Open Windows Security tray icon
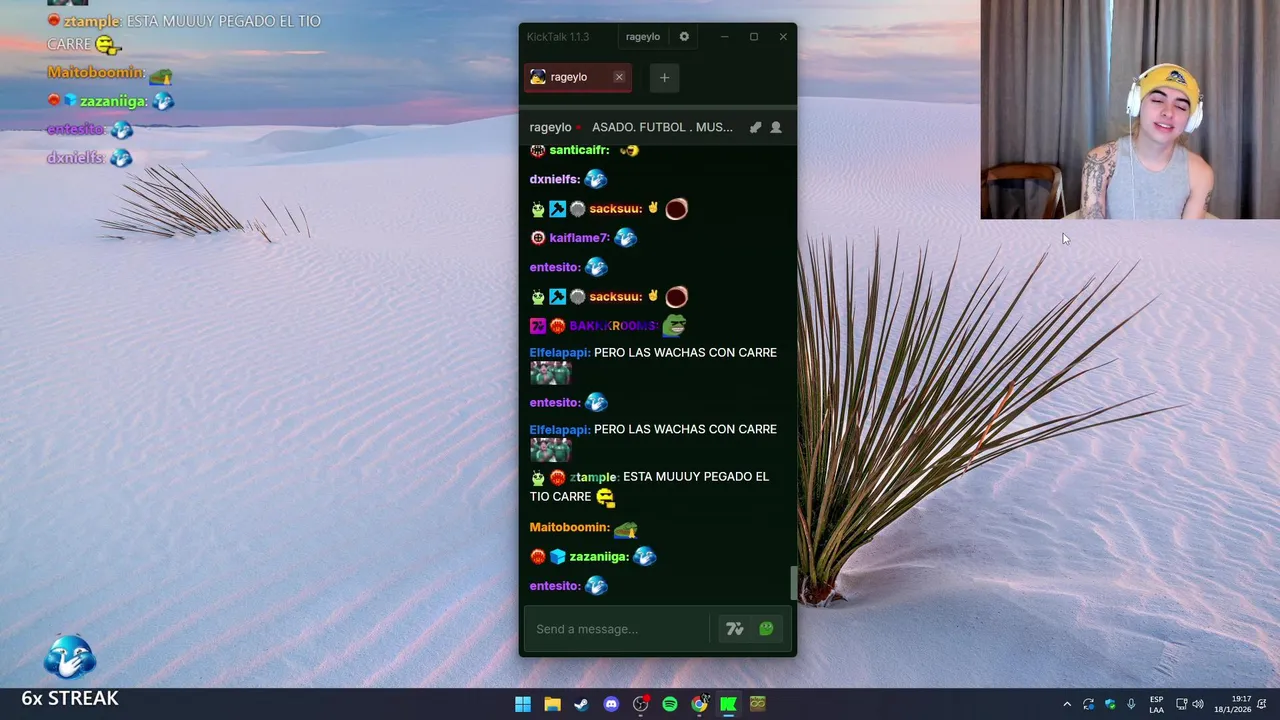The height and width of the screenshot is (720, 1280). click(1110, 704)
